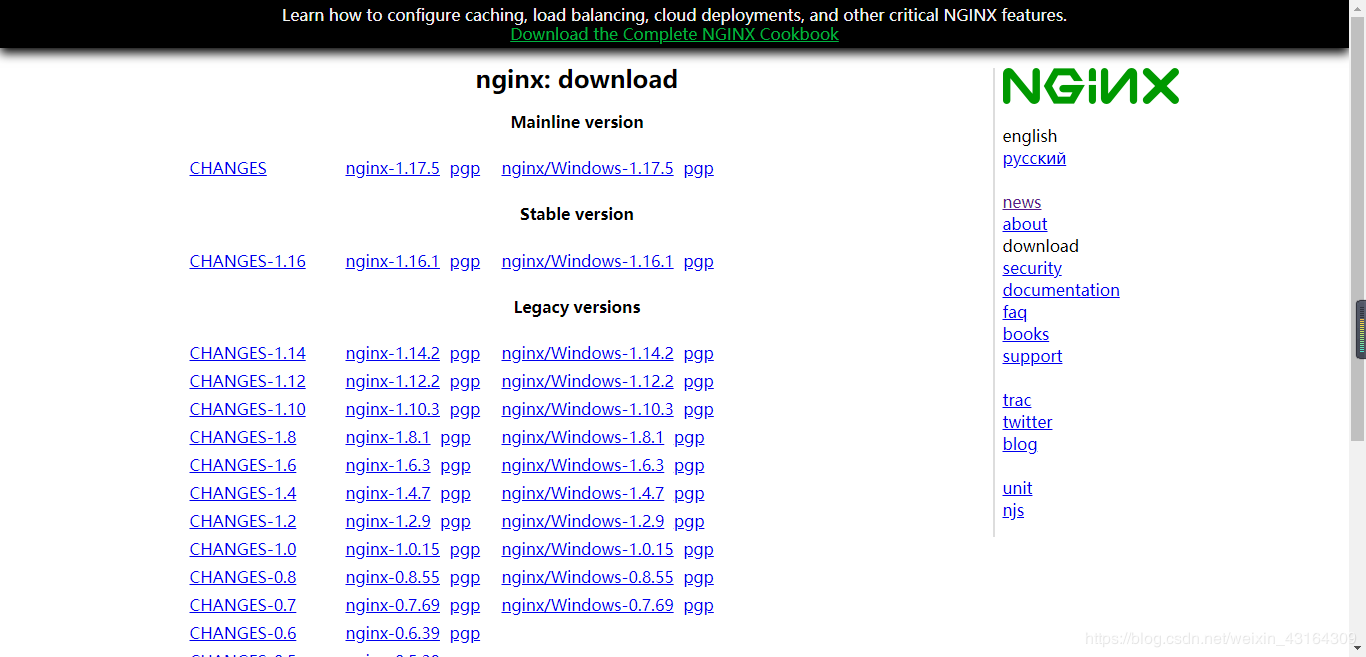The height and width of the screenshot is (657, 1366).
Task: Open the support page
Action: pos(1032,356)
